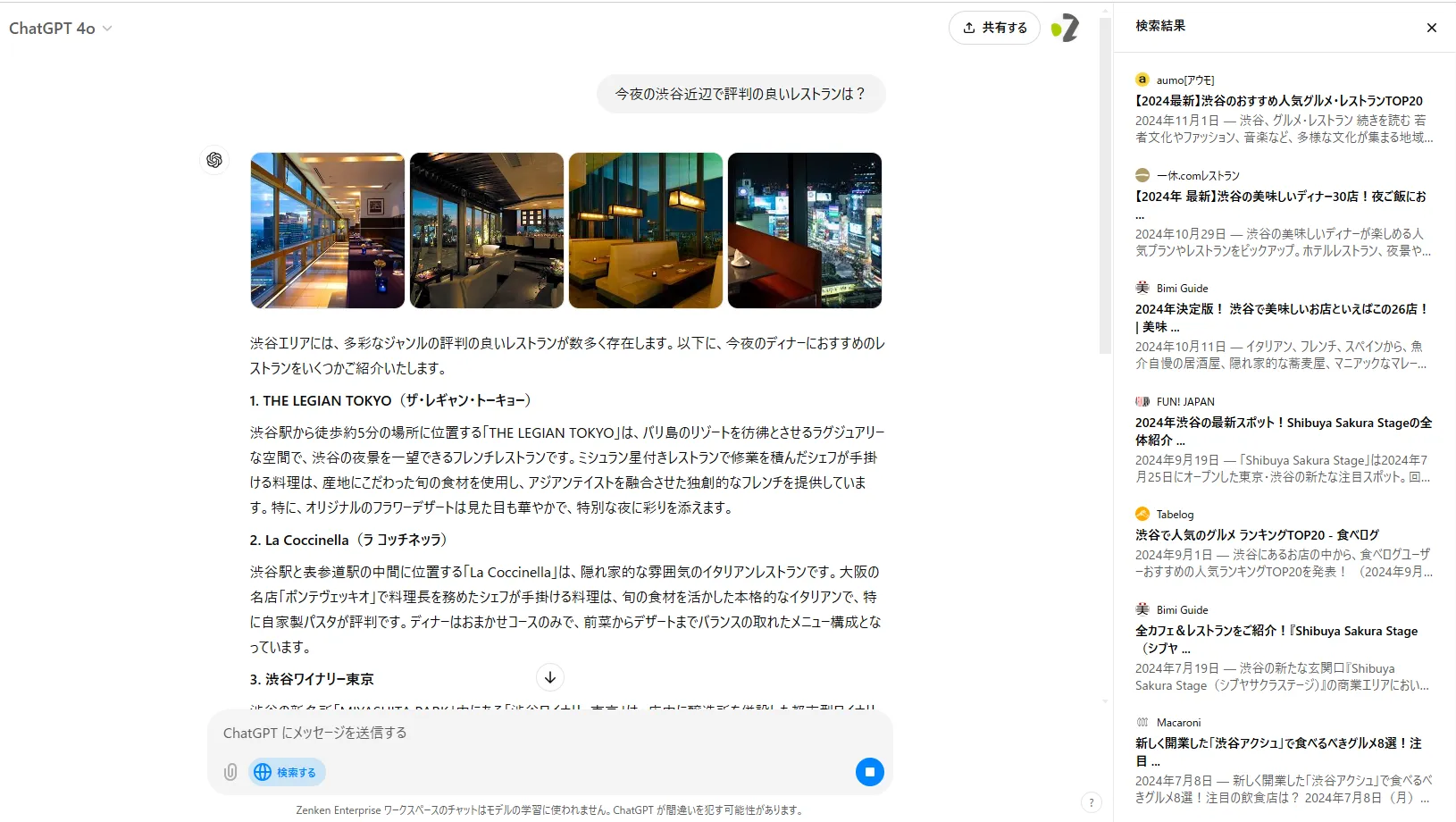Click the ChatGPT logo beside the response
The width and height of the screenshot is (1456, 822).
click(214, 160)
